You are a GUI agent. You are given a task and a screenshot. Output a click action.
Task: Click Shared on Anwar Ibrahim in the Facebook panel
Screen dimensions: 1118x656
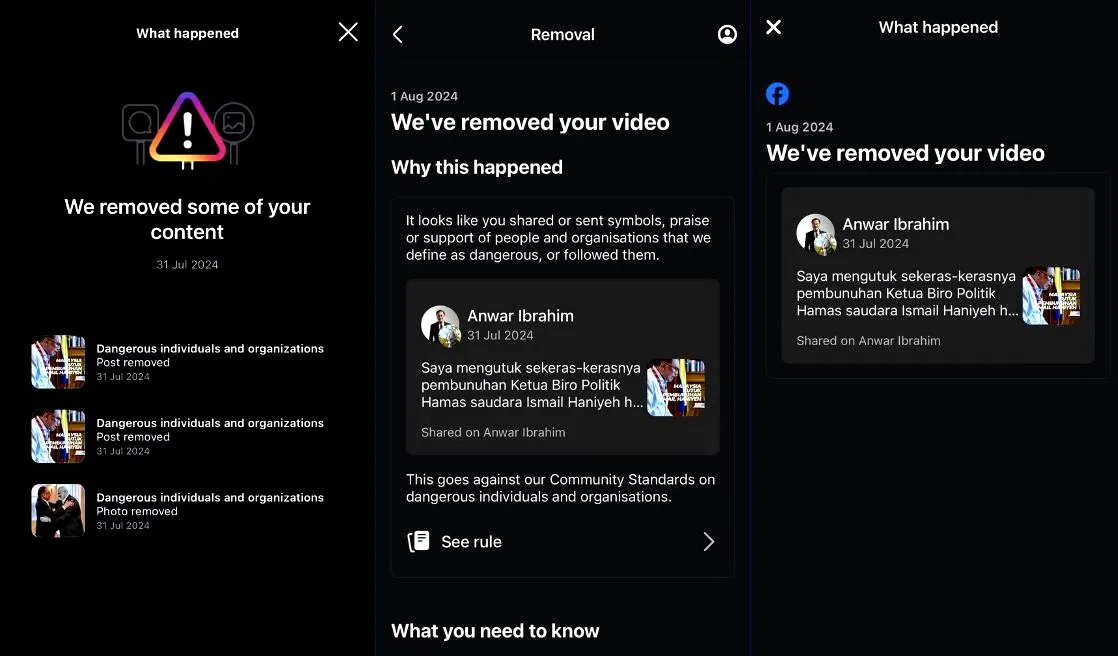(x=868, y=341)
